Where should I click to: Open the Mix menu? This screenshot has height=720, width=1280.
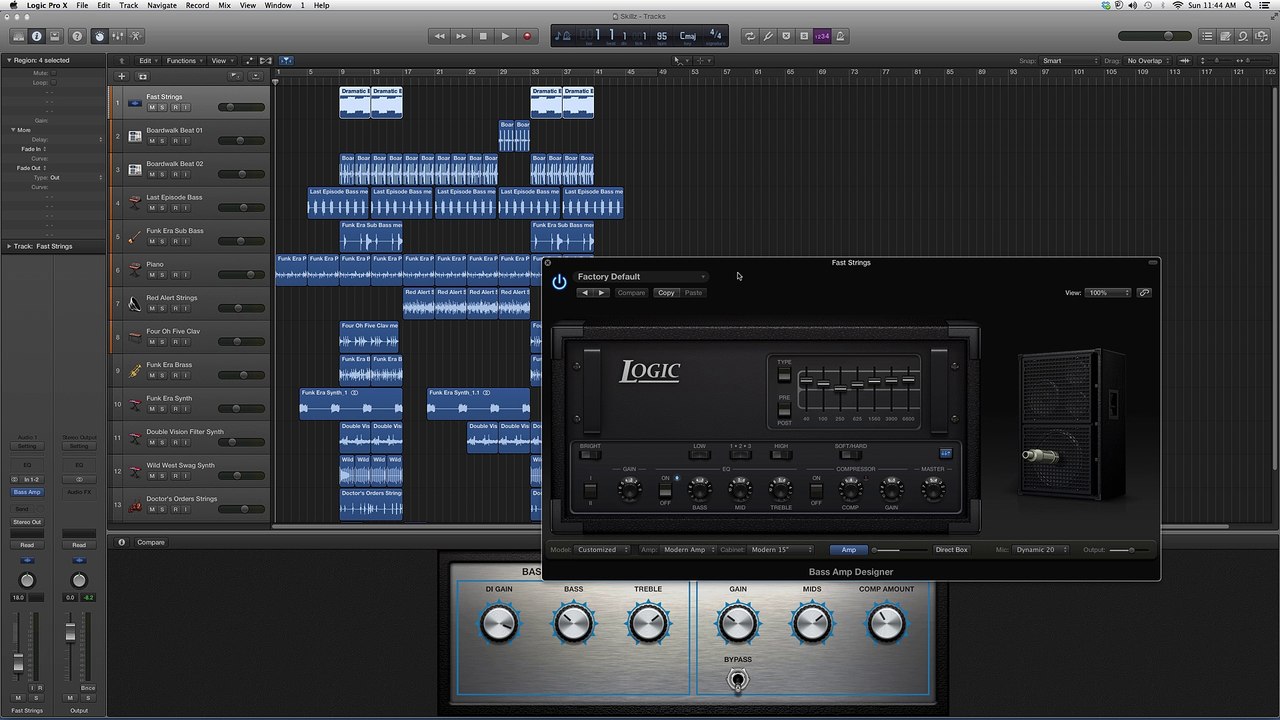(224, 6)
